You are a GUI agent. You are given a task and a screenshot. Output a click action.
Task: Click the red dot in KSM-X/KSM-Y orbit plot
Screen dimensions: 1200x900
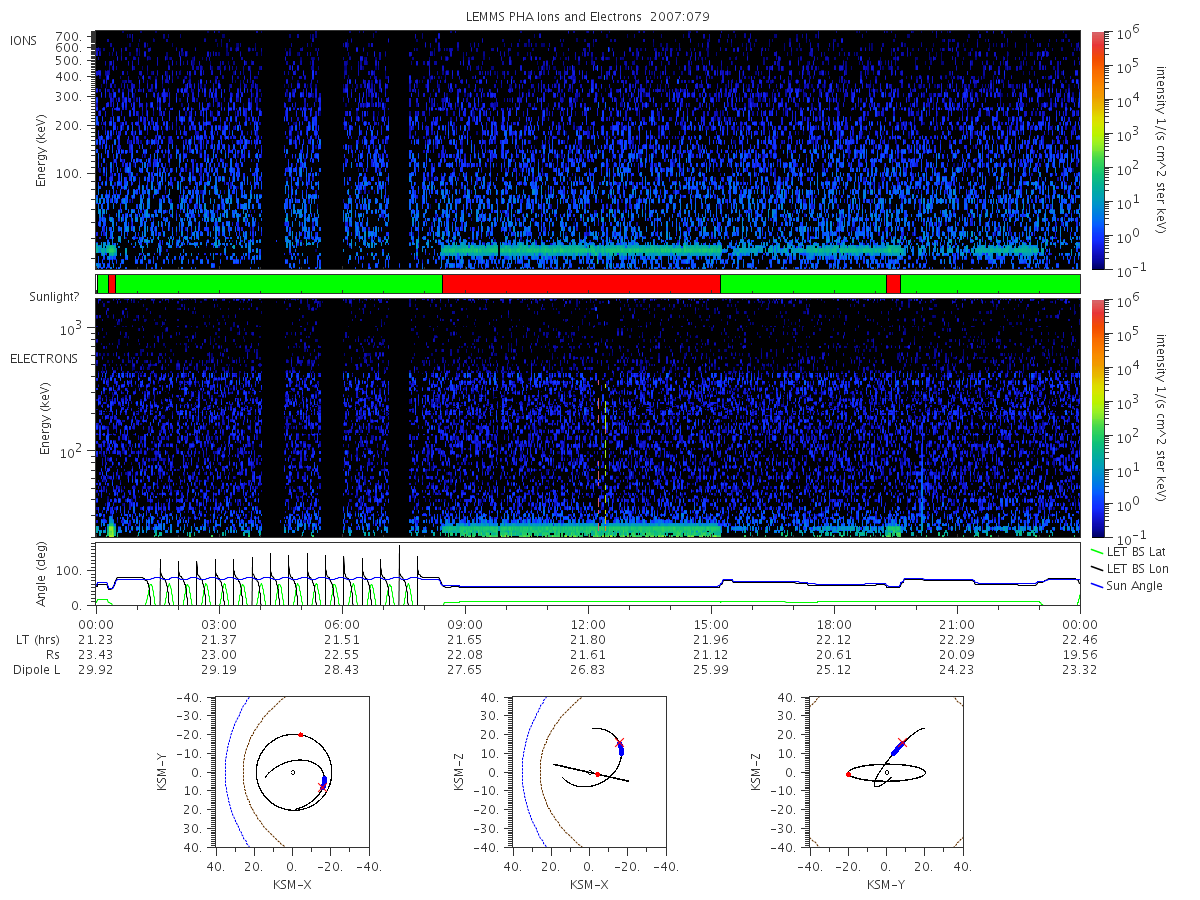tap(300, 735)
